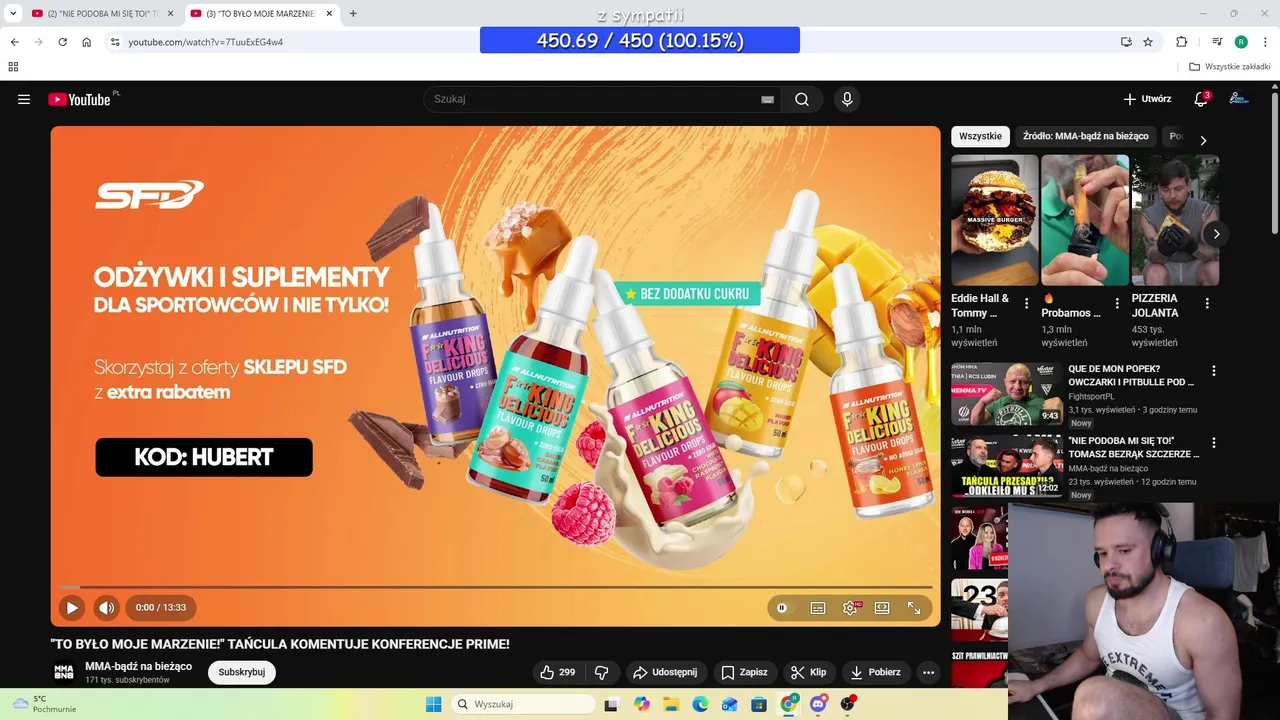The width and height of the screenshot is (1280, 720).
Task: Open the apps grid in bookmarks bar
Action: (13, 67)
